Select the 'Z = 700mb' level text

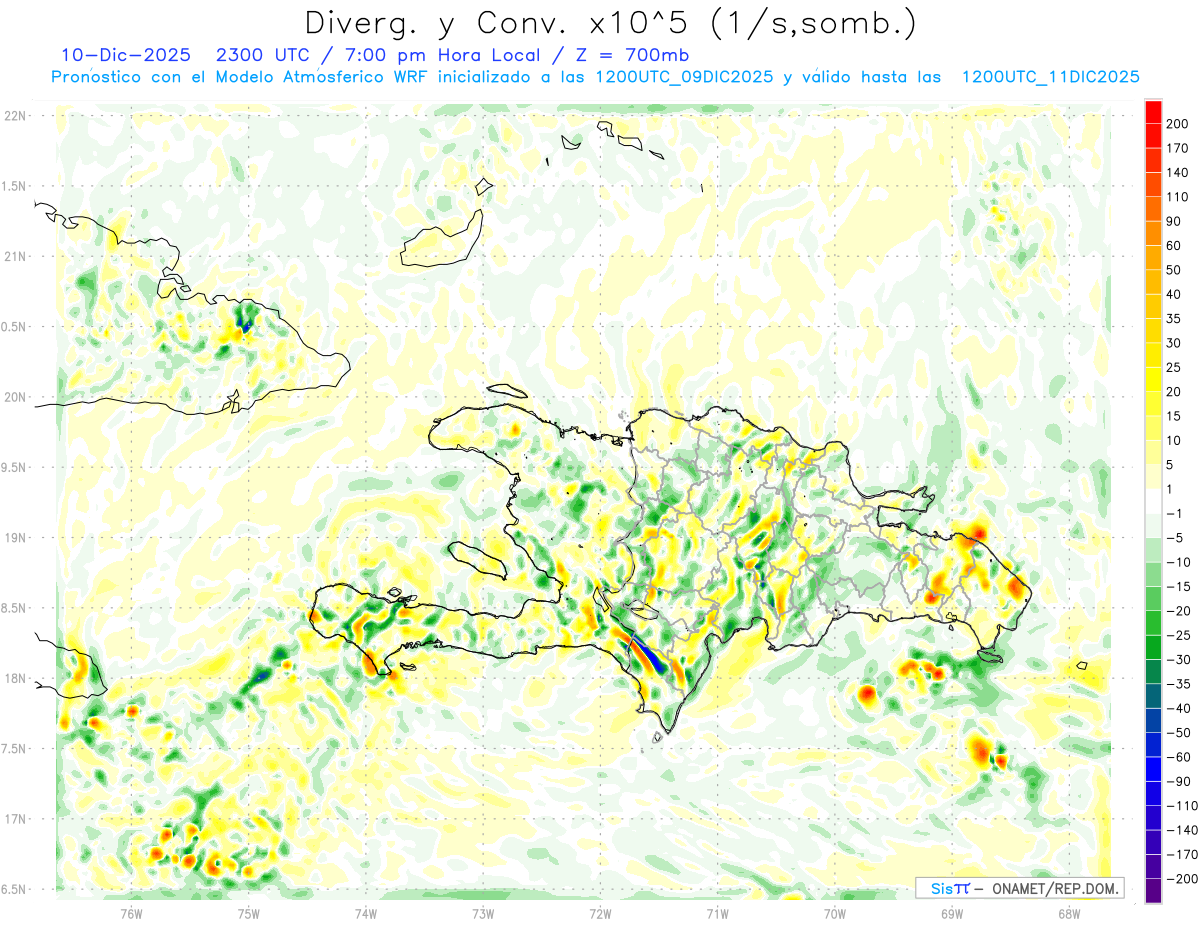click(x=631, y=55)
